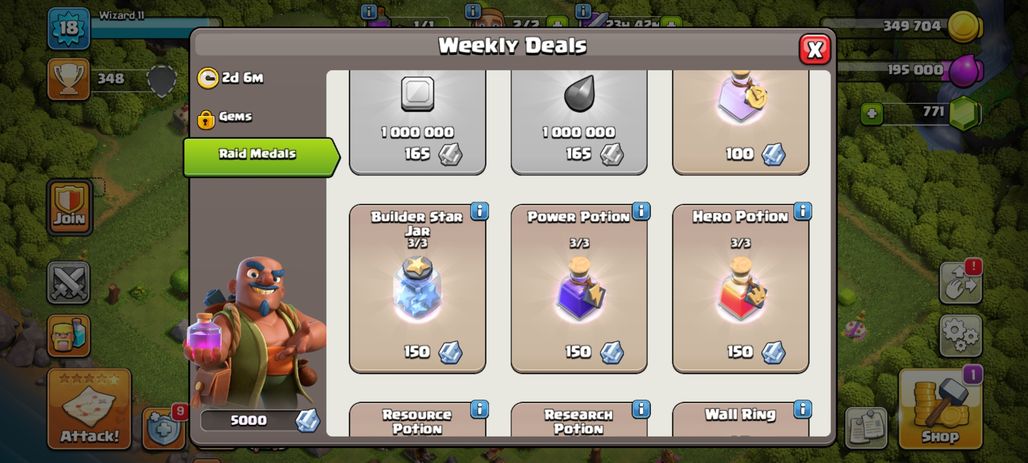The image size is (1028, 463).
Task: Buy Builder Star Jar for 150 medals
Action: [x=418, y=289]
